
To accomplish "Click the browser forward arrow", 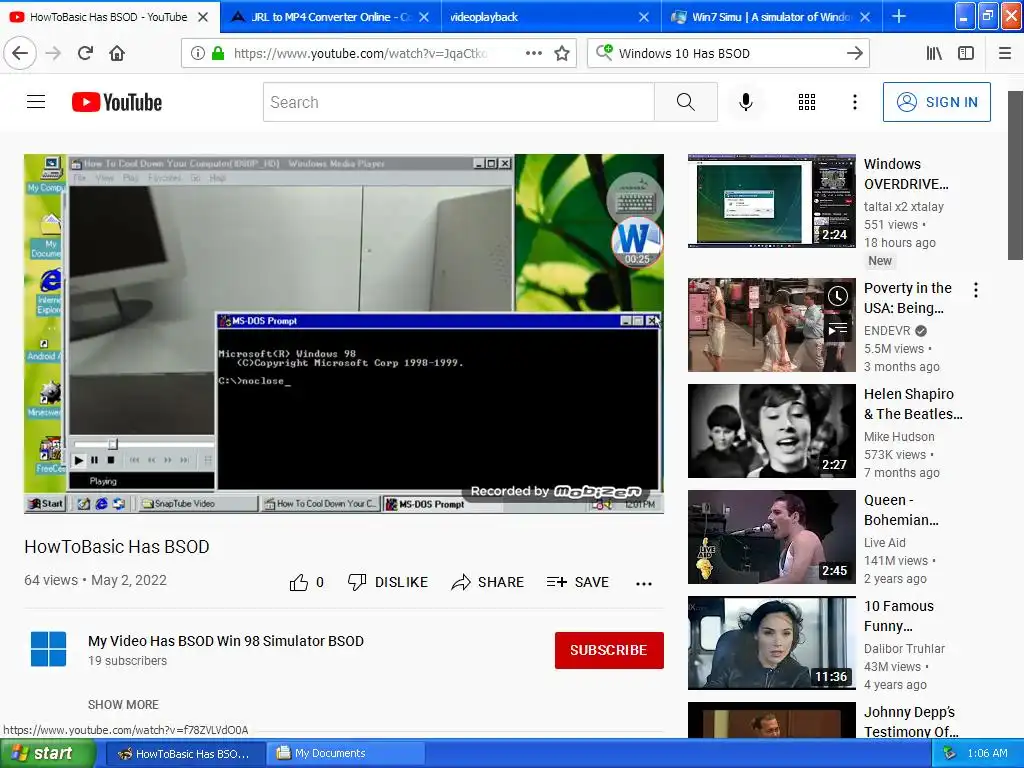I will [x=54, y=53].
